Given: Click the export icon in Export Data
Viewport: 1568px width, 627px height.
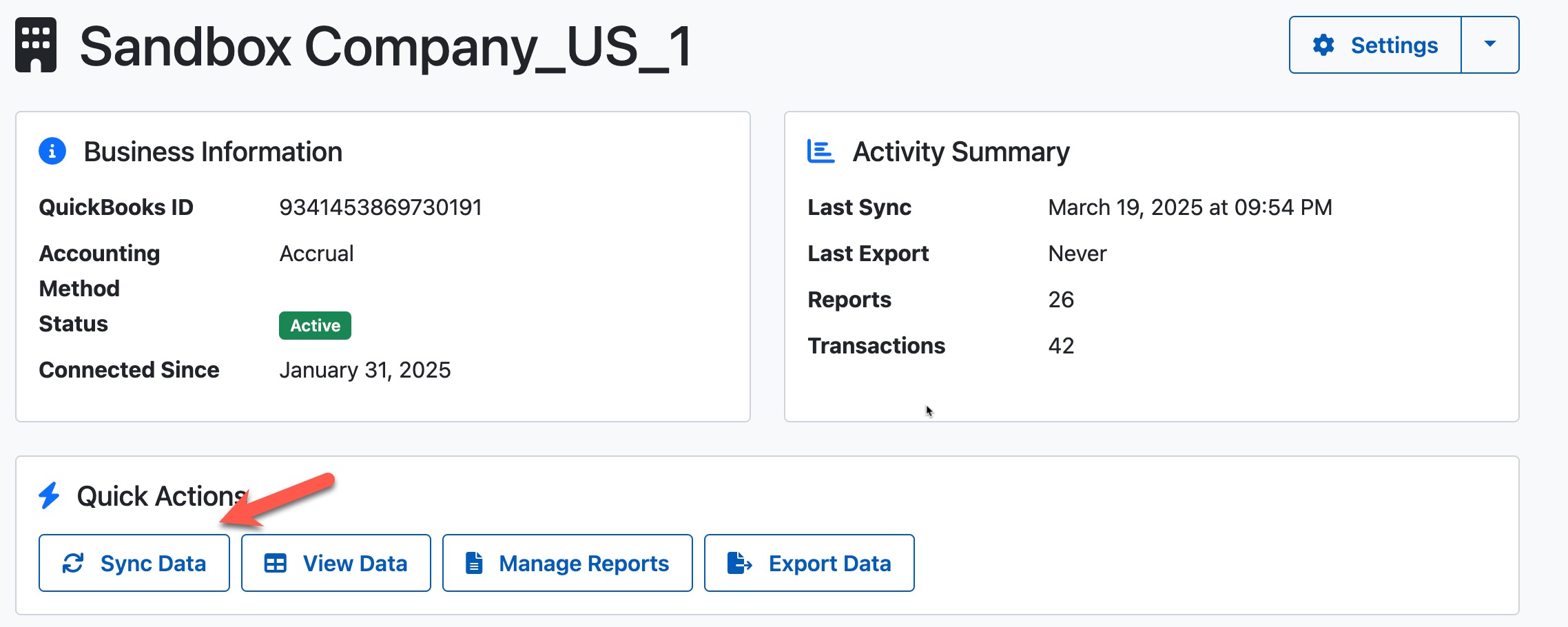Looking at the screenshot, I should [x=739, y=563].
